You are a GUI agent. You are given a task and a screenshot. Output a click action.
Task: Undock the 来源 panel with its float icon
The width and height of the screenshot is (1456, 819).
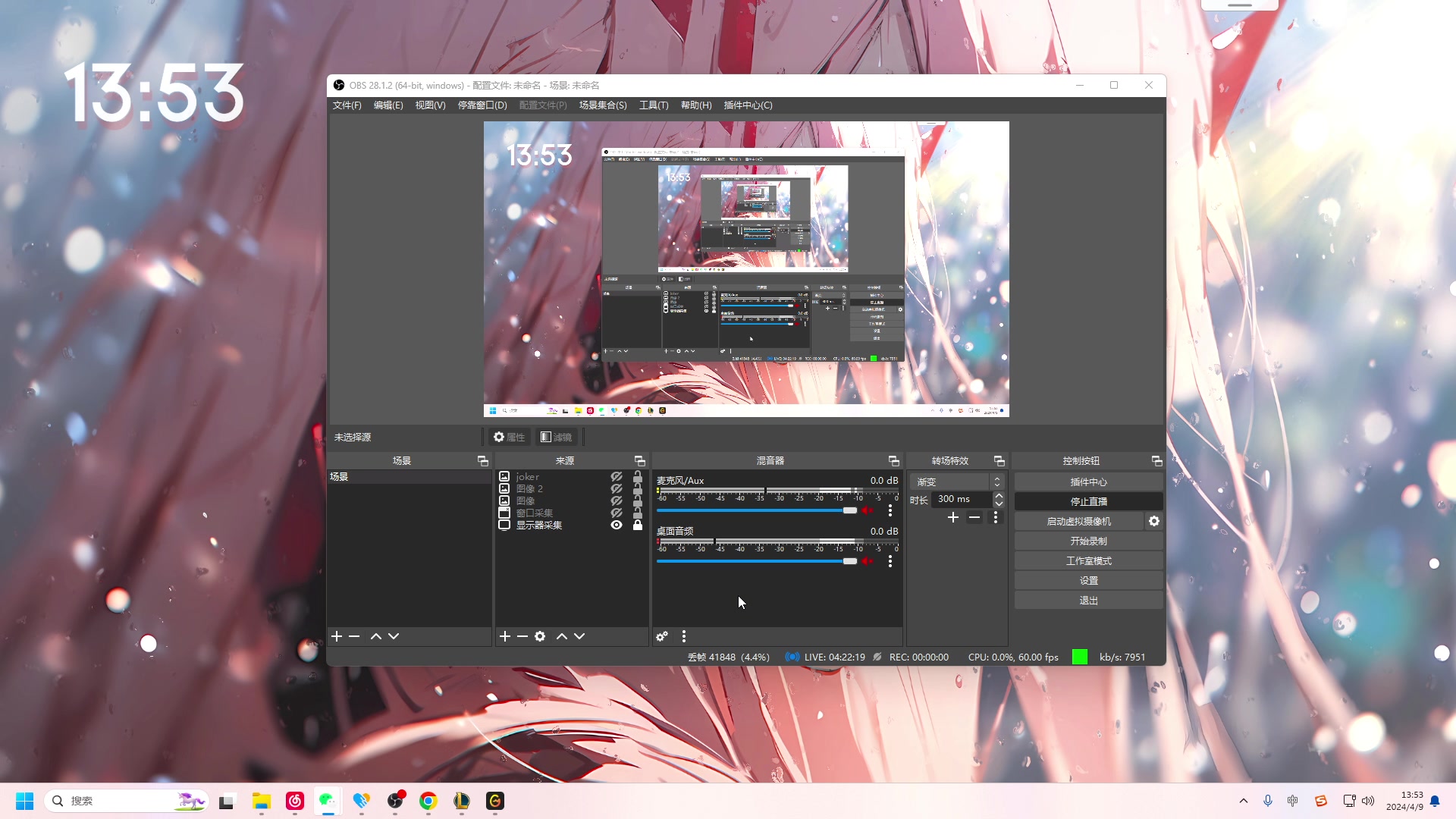click(x=640, y=461)
